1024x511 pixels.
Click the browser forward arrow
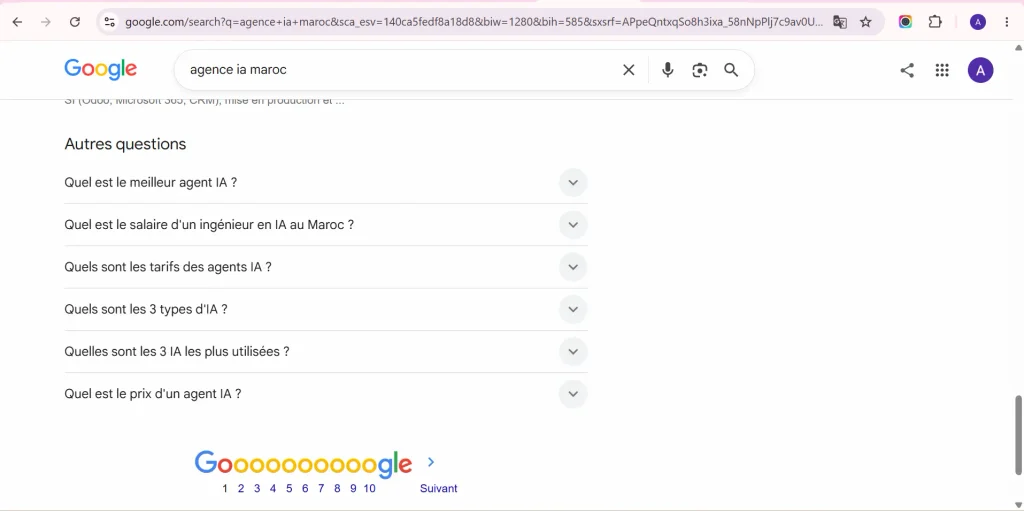46,22
